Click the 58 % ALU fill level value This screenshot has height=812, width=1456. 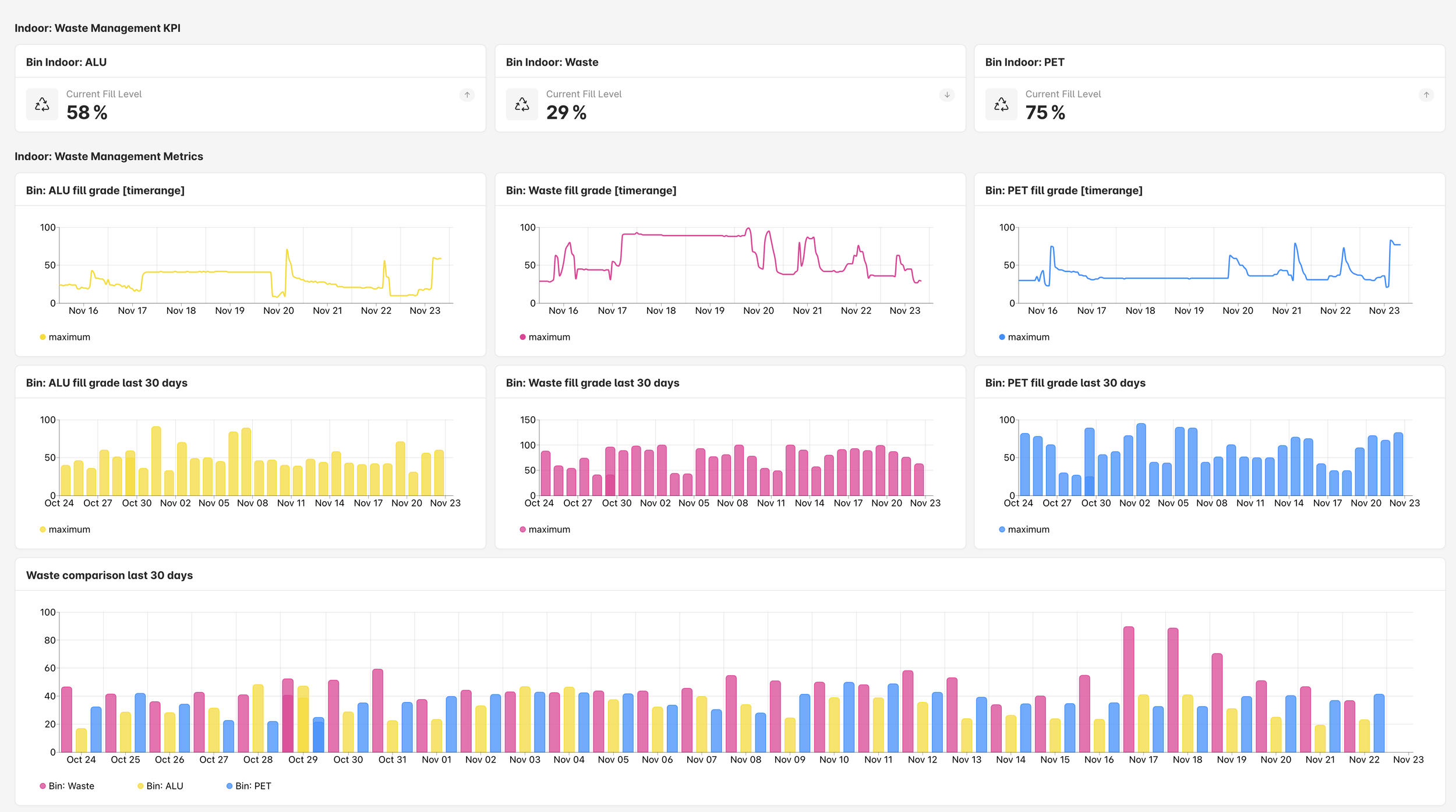[87, 112]
